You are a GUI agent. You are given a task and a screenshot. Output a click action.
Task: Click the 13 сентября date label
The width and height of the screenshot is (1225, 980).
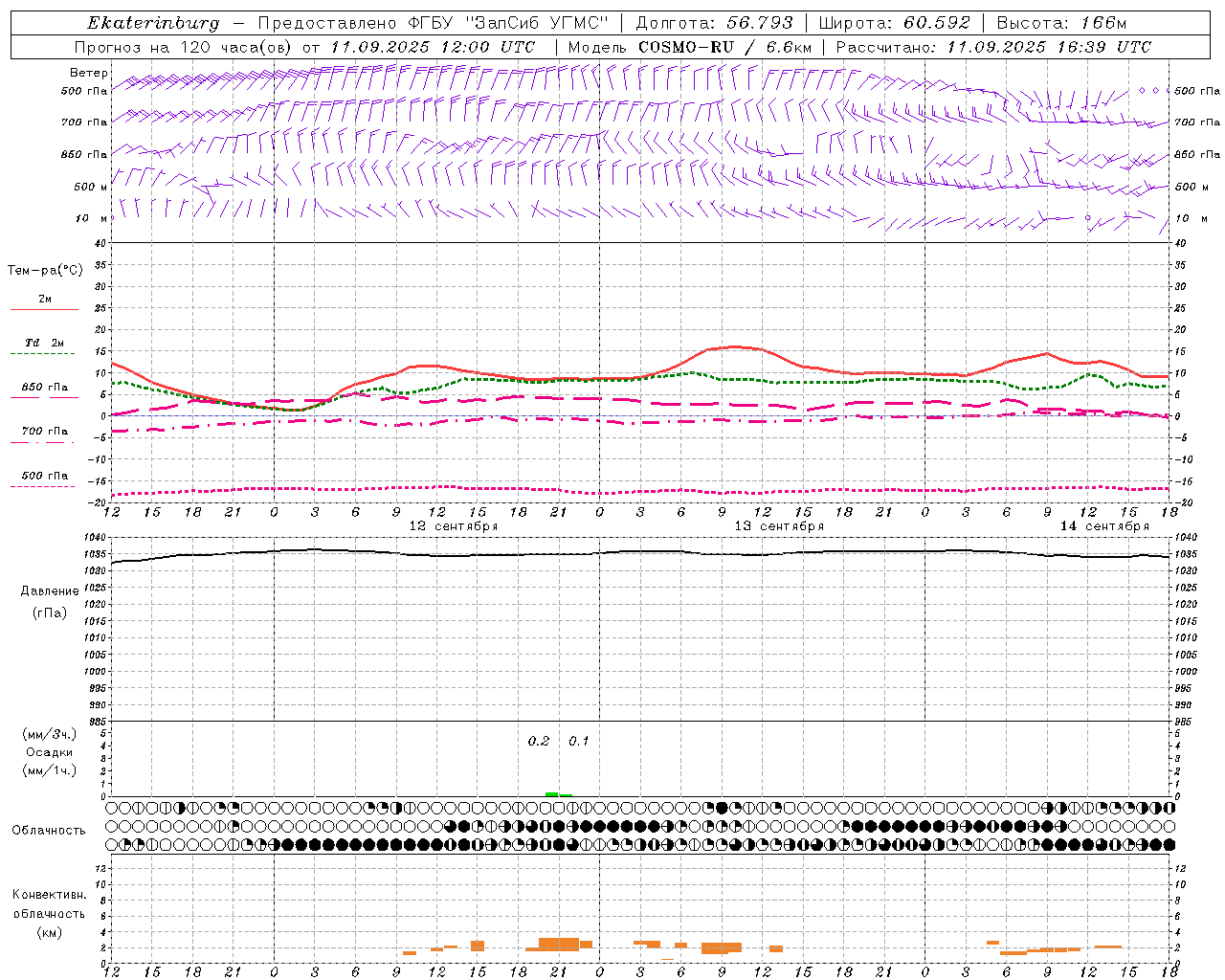pos(779,526)
